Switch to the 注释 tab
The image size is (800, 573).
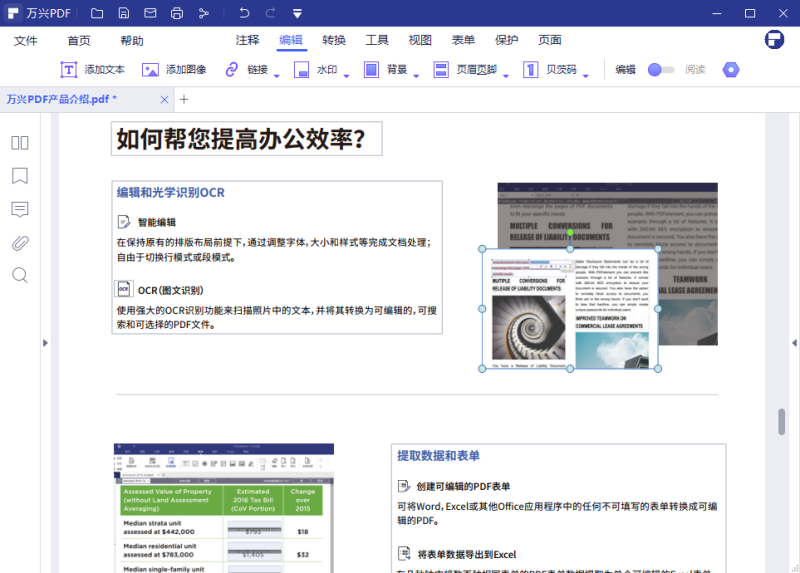coord(247,40)
